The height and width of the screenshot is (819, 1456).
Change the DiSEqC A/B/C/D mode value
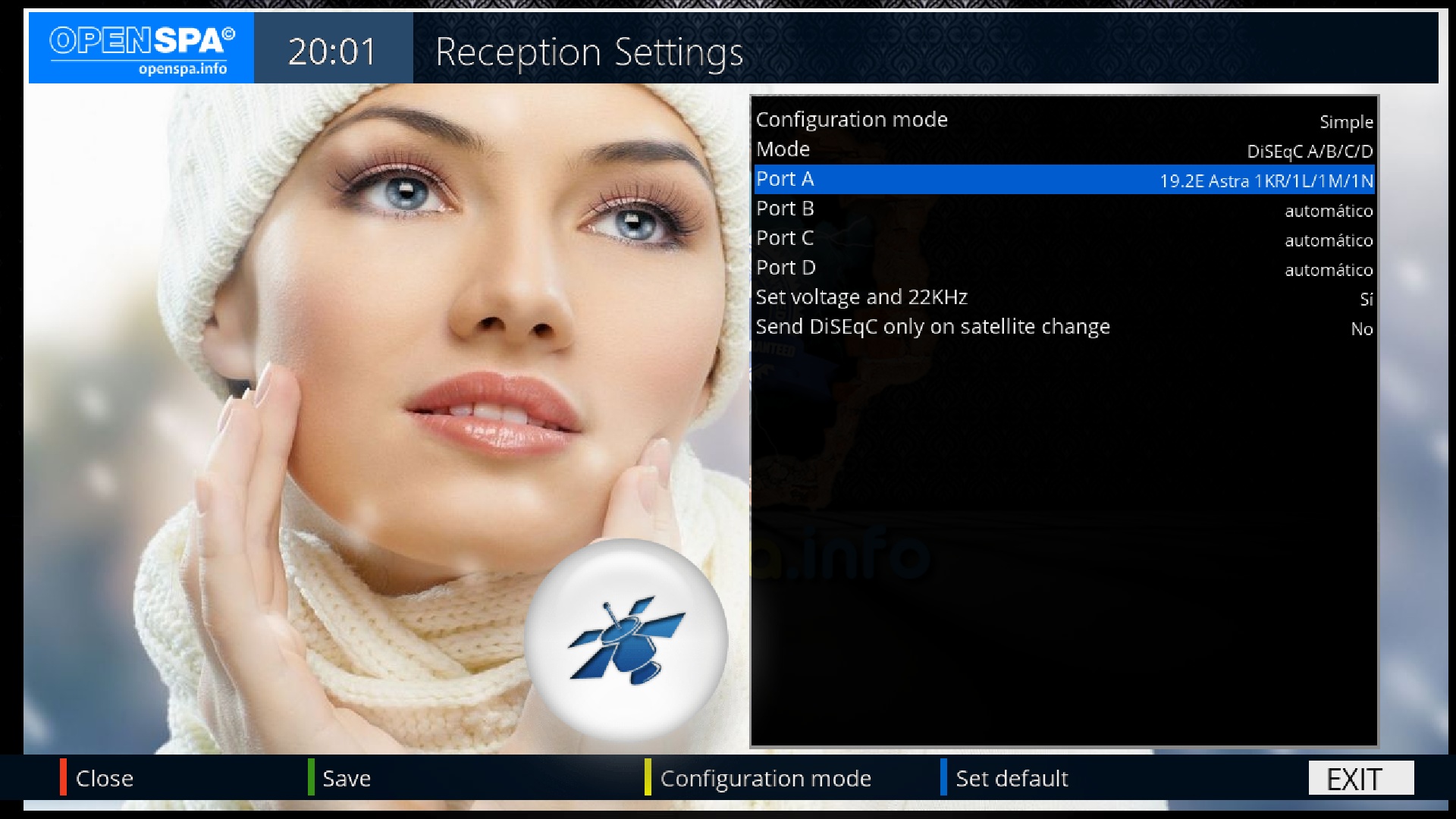point(1310,152)
